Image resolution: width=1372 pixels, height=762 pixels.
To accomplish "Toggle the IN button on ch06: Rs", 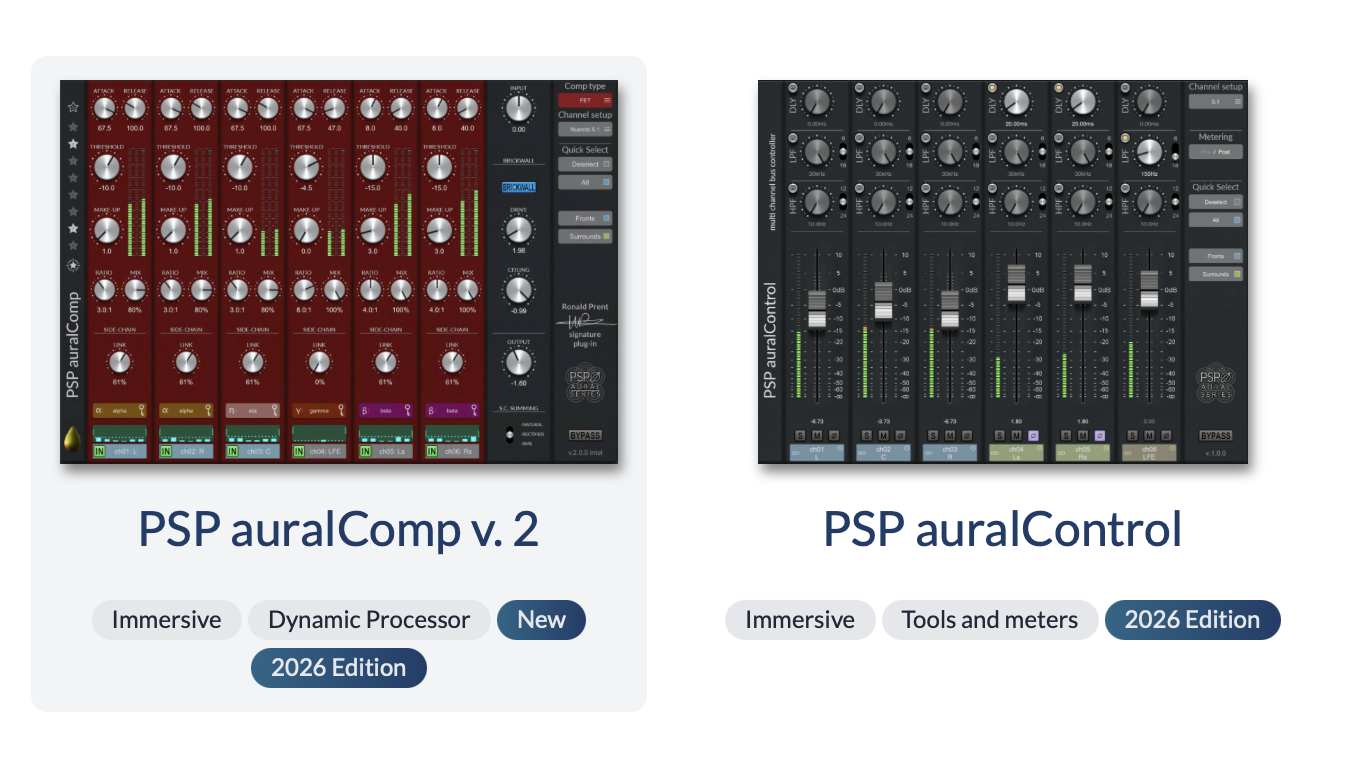I will [x=432, y=452].
